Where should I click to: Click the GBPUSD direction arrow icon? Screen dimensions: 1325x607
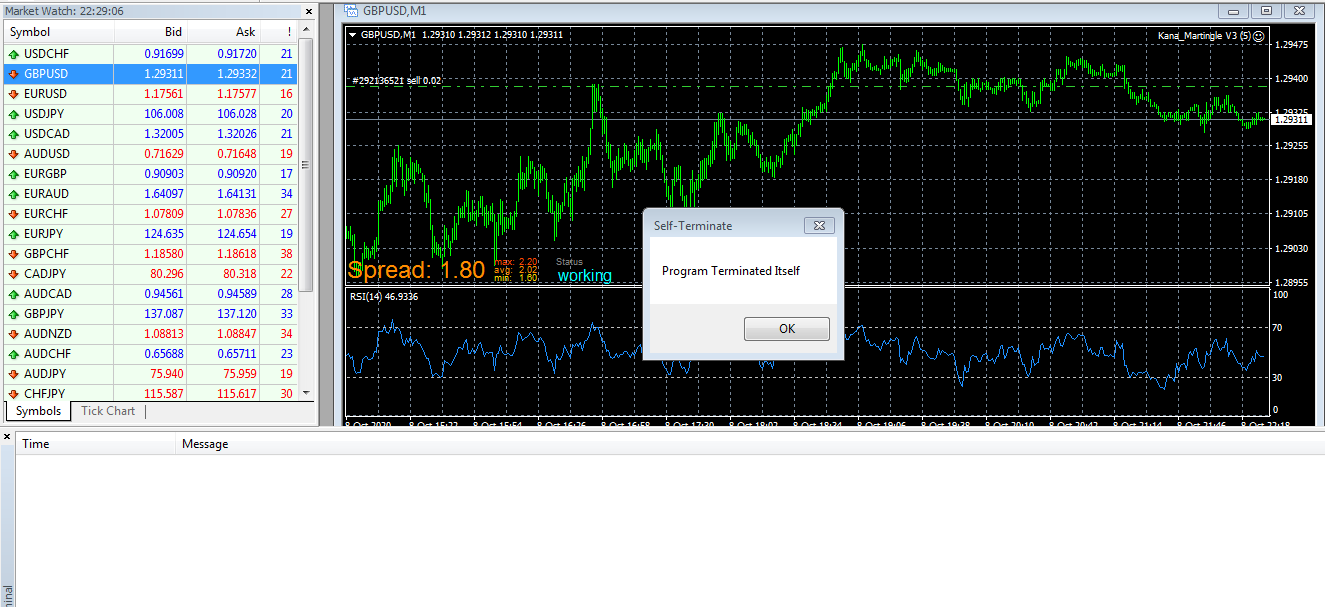point(14,74)
